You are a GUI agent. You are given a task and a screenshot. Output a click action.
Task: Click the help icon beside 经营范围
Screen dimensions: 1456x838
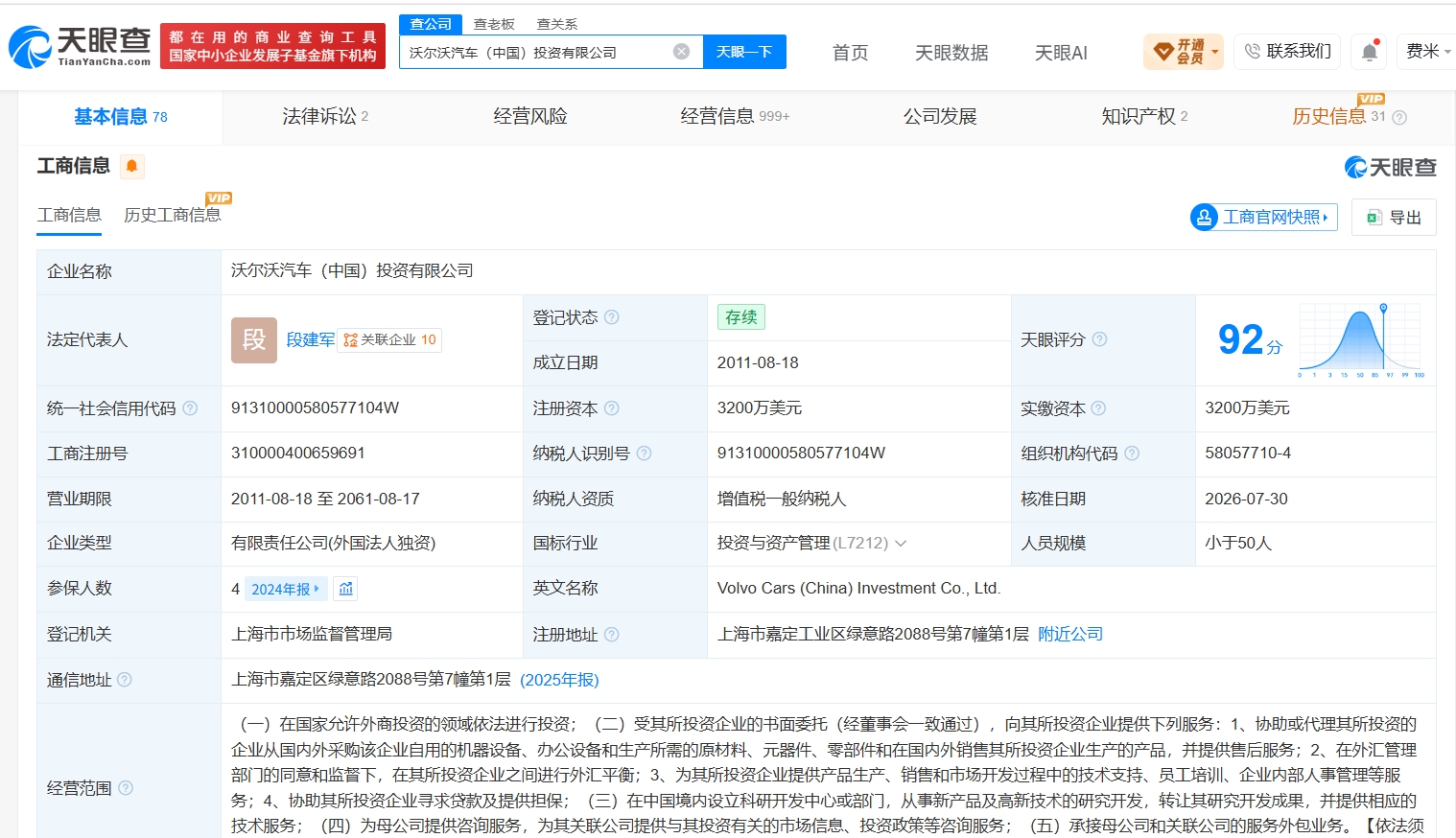point(126,788)
